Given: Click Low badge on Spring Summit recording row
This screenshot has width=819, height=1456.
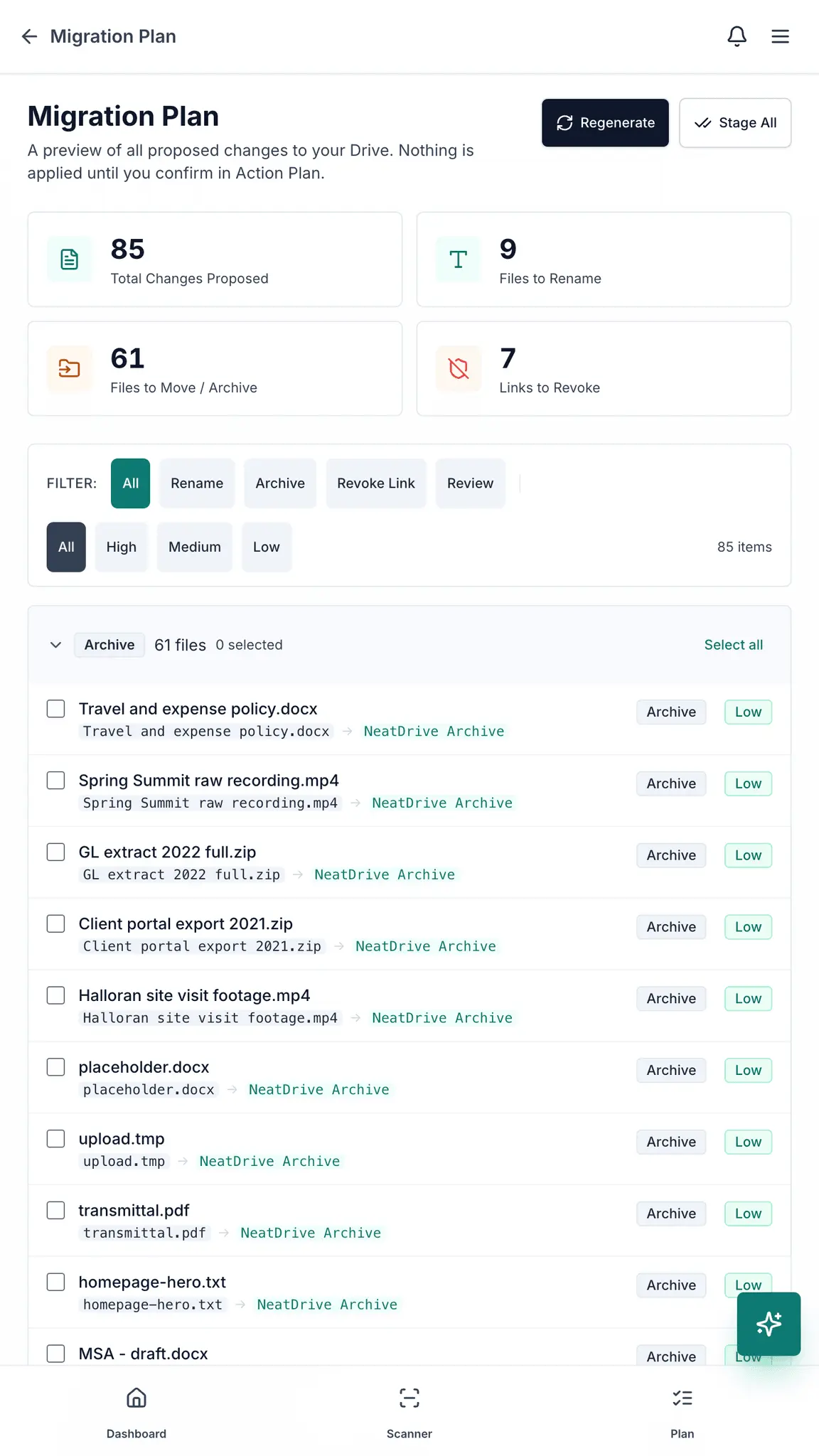Looking at the screenshot, I should click(x=748, y=783).
